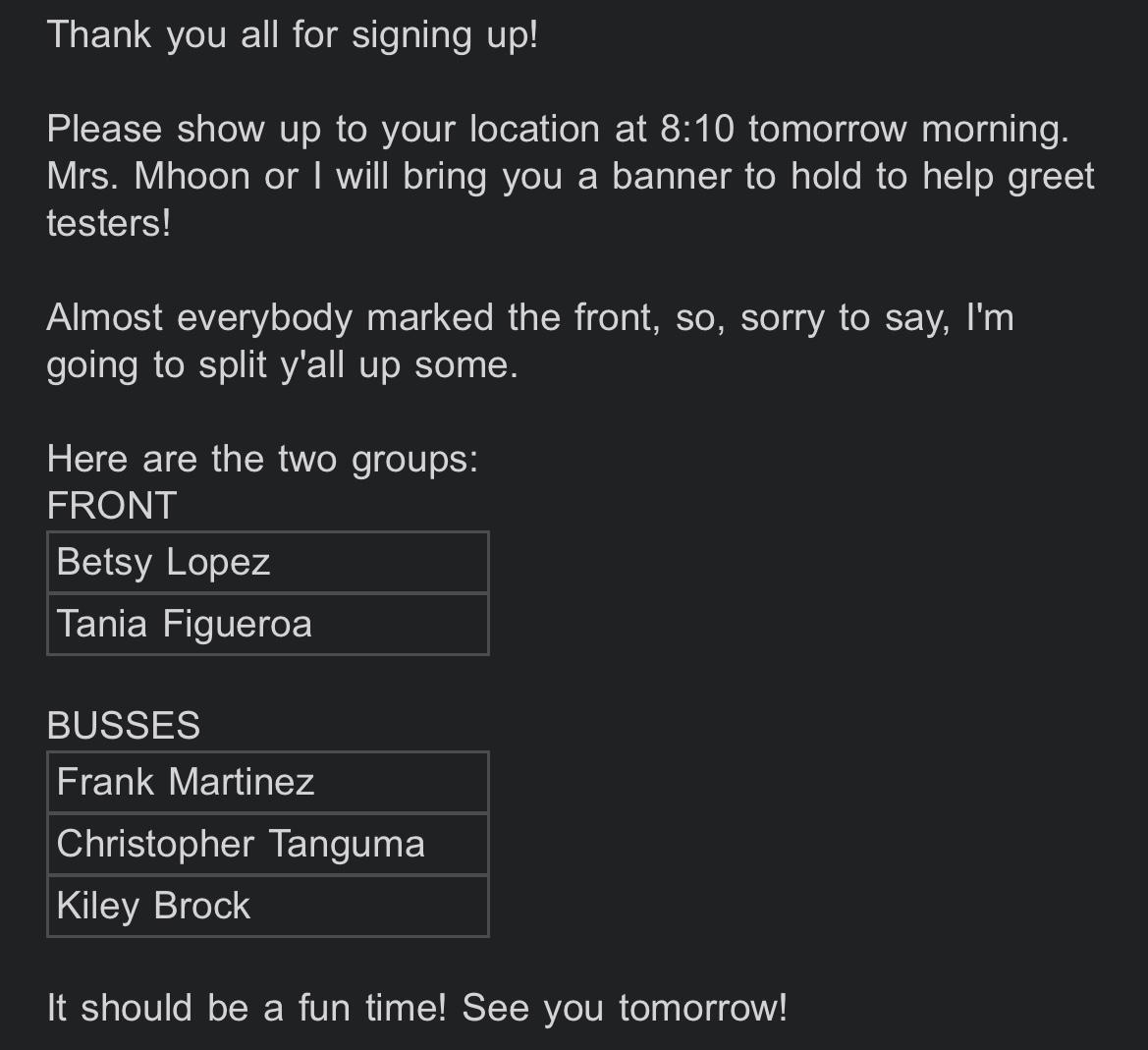Click the "See you tomorrow!" closing text
Viewport: 1148px width, 1050px height.
(x=625, y=1009)
